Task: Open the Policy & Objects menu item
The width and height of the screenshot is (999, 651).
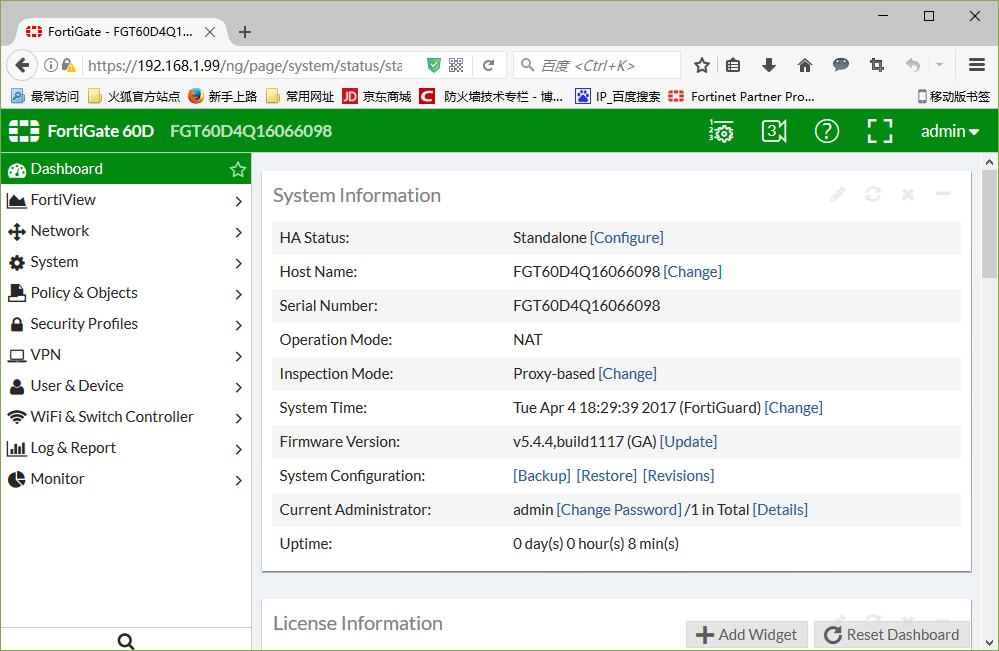Action: [126, 293]
